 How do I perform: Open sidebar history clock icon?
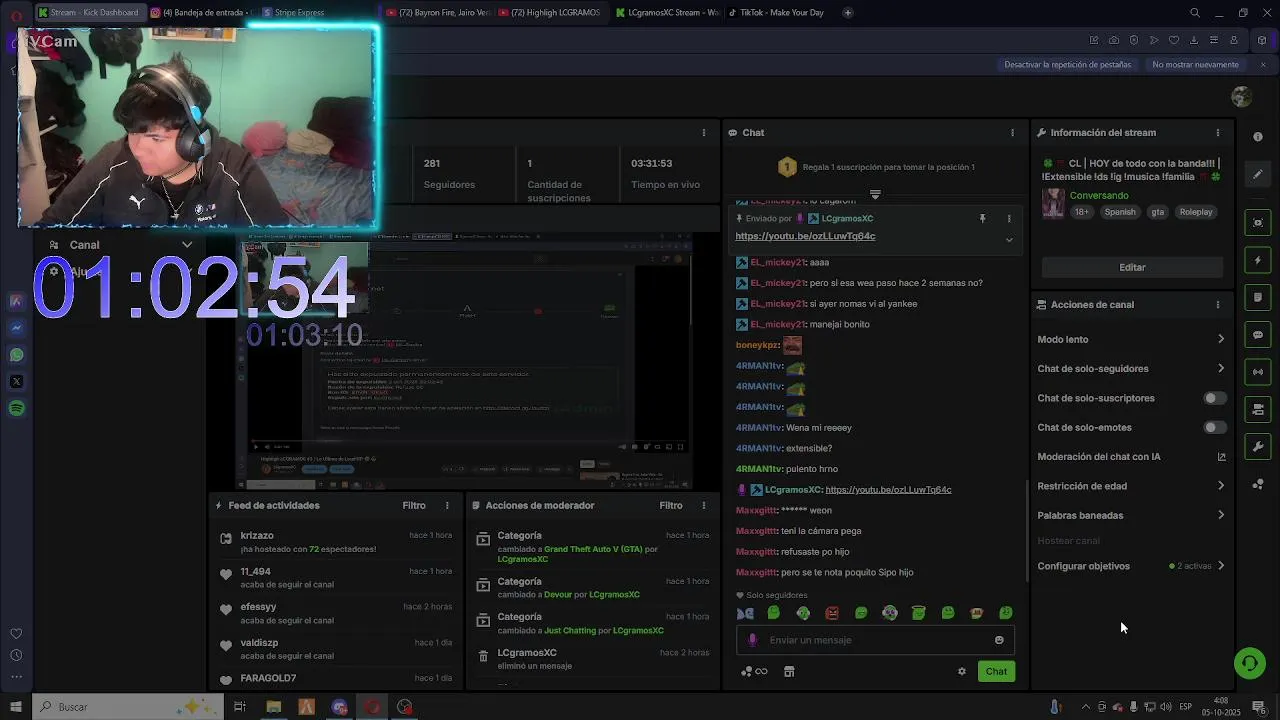(16, 655)
